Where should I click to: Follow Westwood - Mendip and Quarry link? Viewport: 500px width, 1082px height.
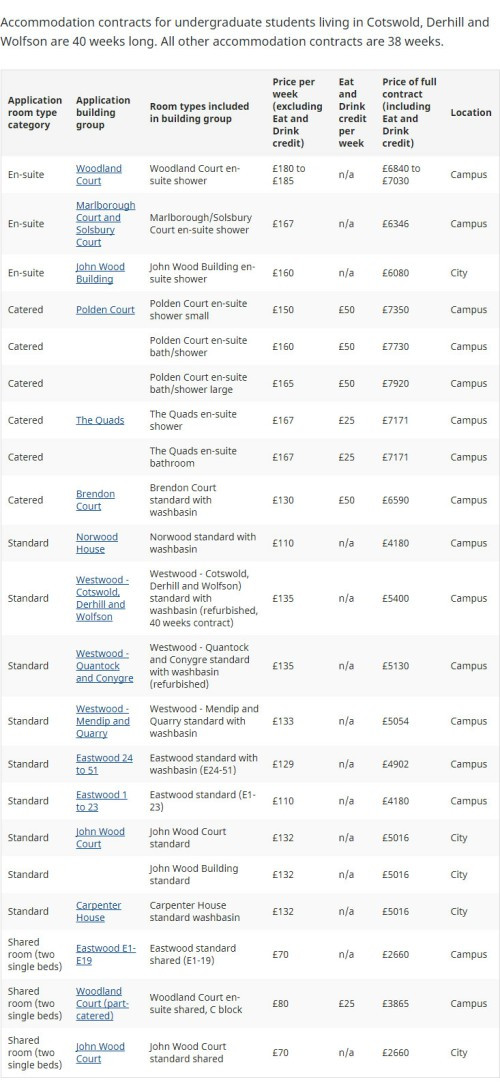click(x=103, y=721)
